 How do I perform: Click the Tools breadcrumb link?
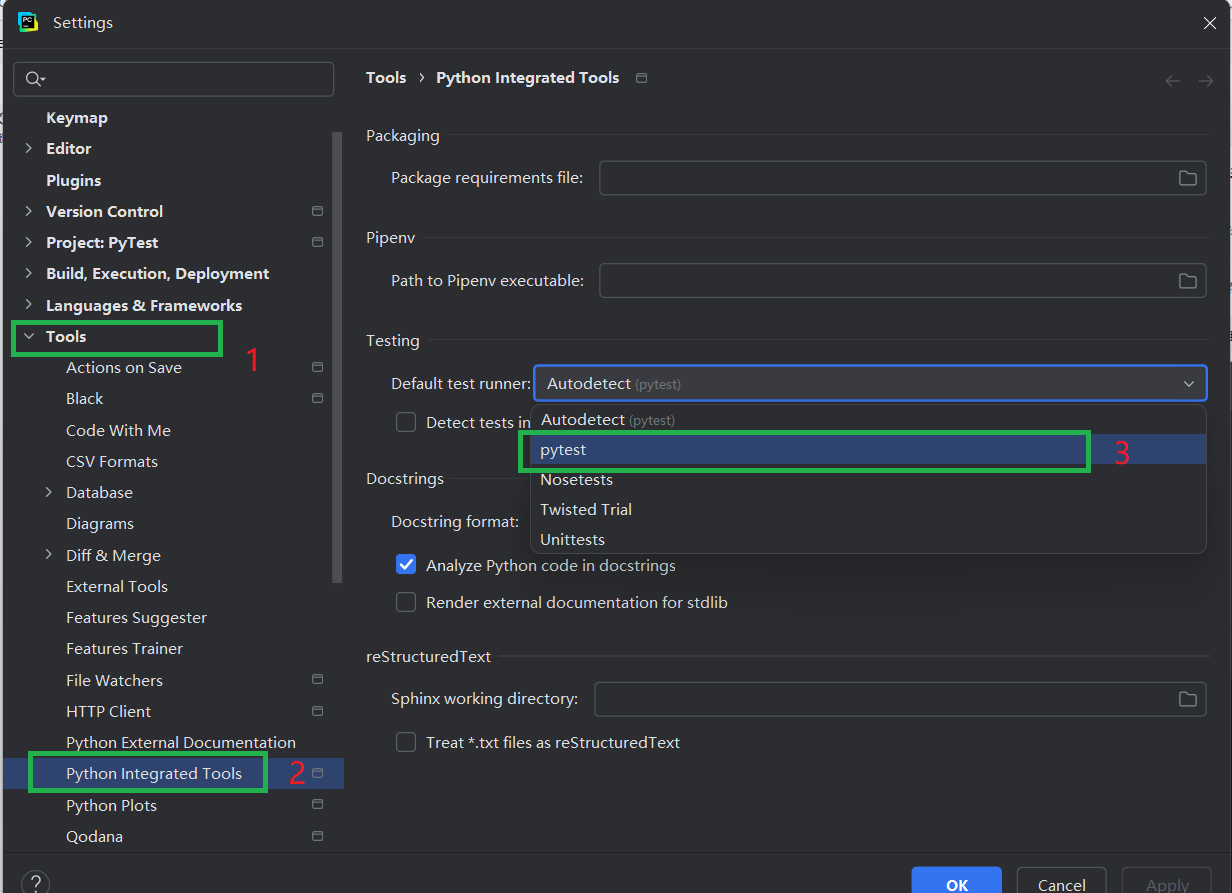tap(386, 78)
